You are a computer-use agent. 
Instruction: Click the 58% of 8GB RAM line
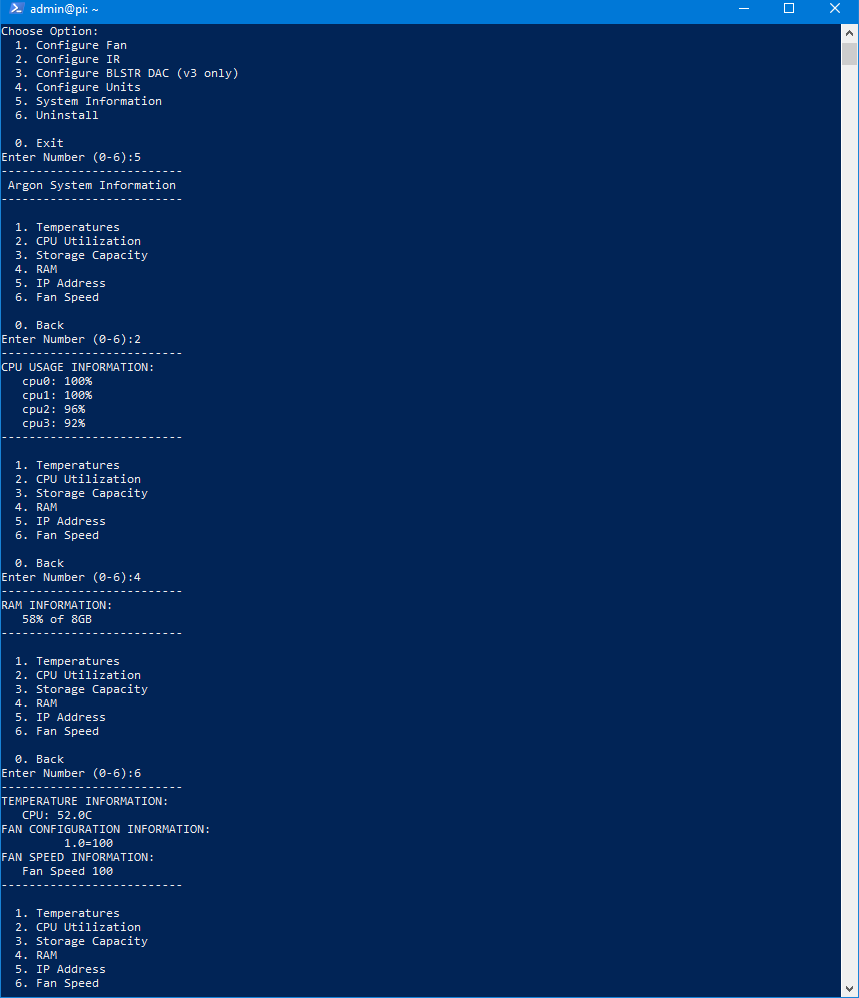click(57, 619)
